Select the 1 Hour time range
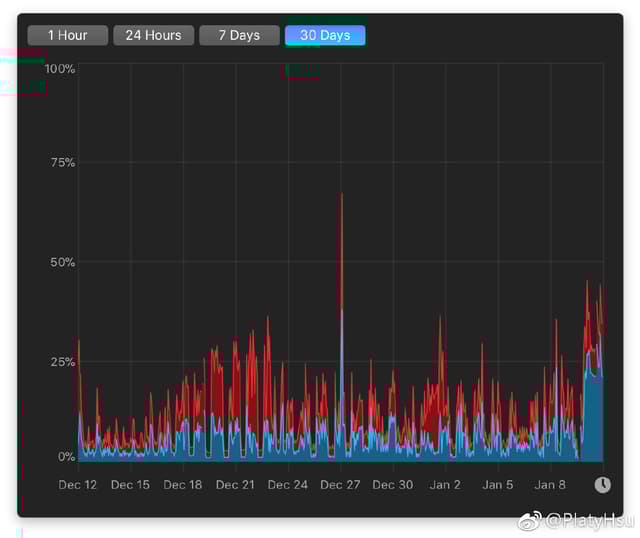640x538 pixels. (x=67, y=35)
